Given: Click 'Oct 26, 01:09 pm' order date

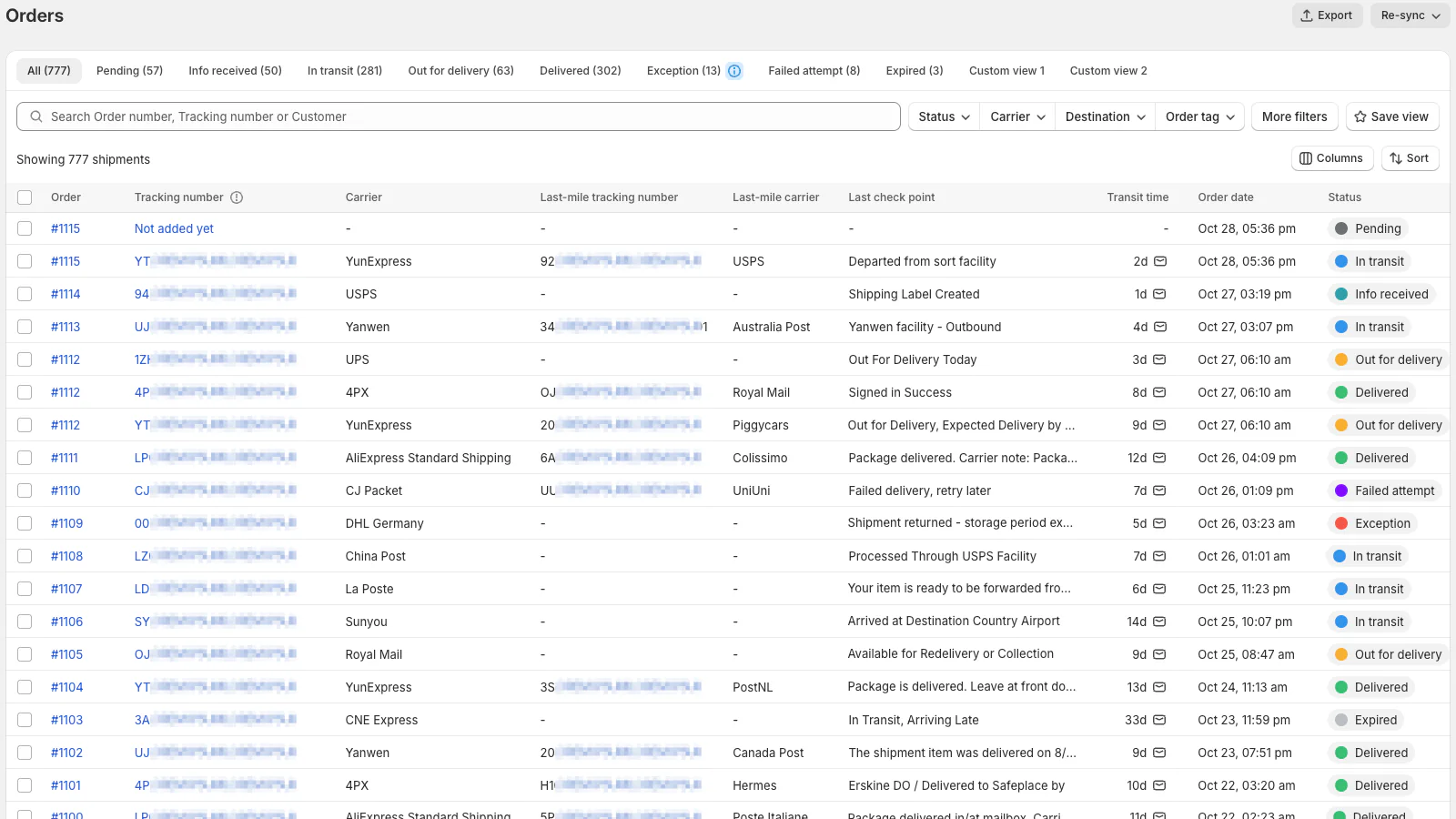Looking at the screenshot, I should click(1245, 490).
